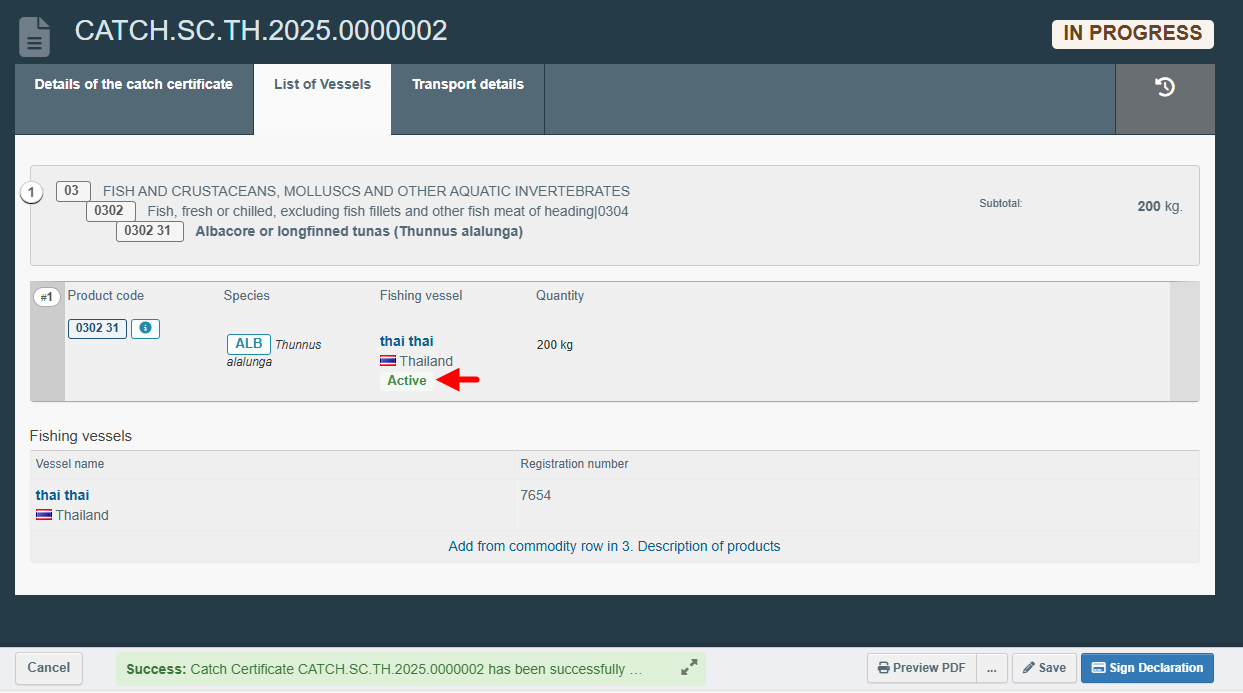Click Thailand flag in Fishing vessels table

coord(44,515)
